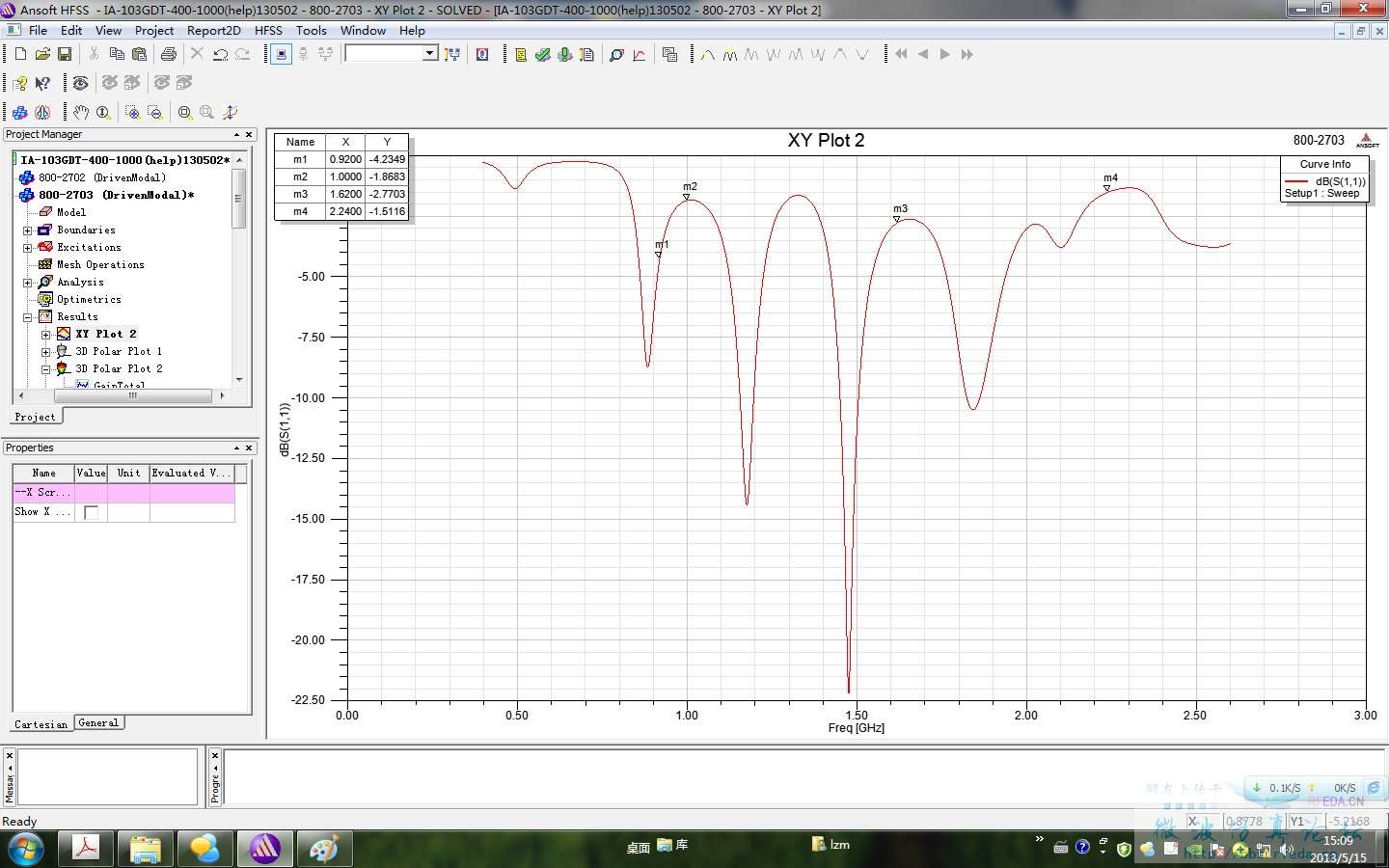Open the empty toolbar combo box dropdown

click(x=429, y=54)
